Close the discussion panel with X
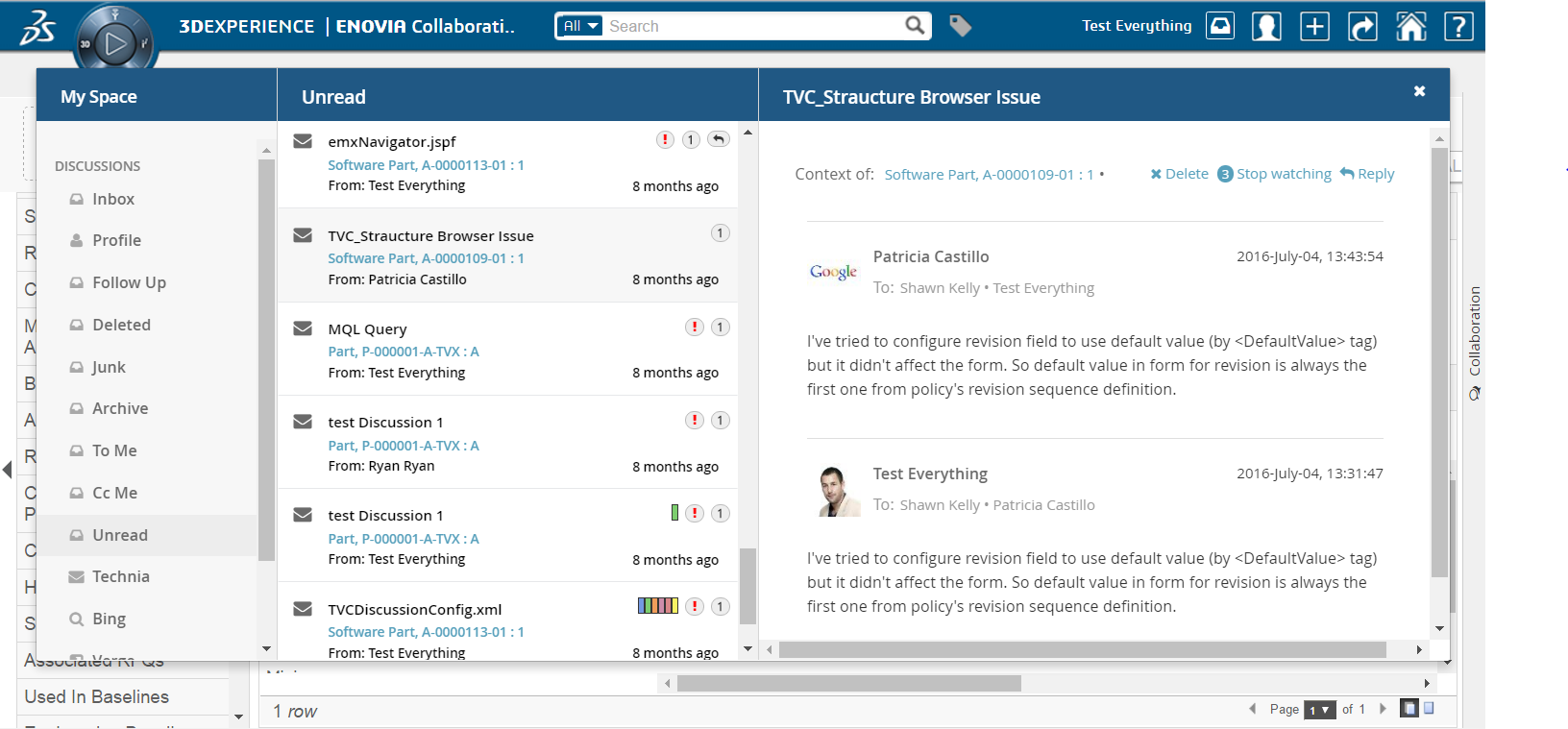1568x729 pixels. click(1419, 91)
